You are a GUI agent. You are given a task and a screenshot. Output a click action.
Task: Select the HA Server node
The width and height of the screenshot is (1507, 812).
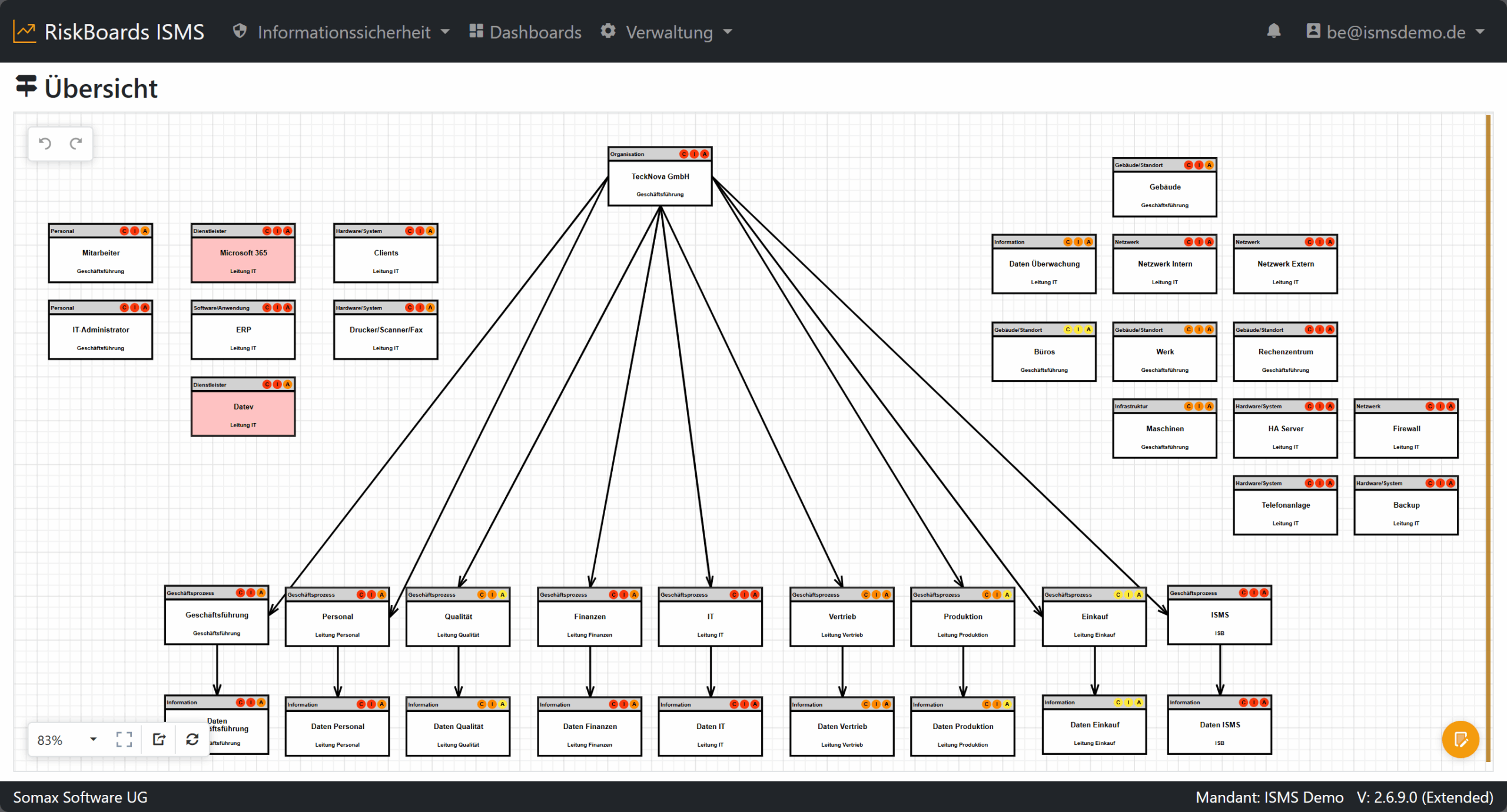[1285, 428]
